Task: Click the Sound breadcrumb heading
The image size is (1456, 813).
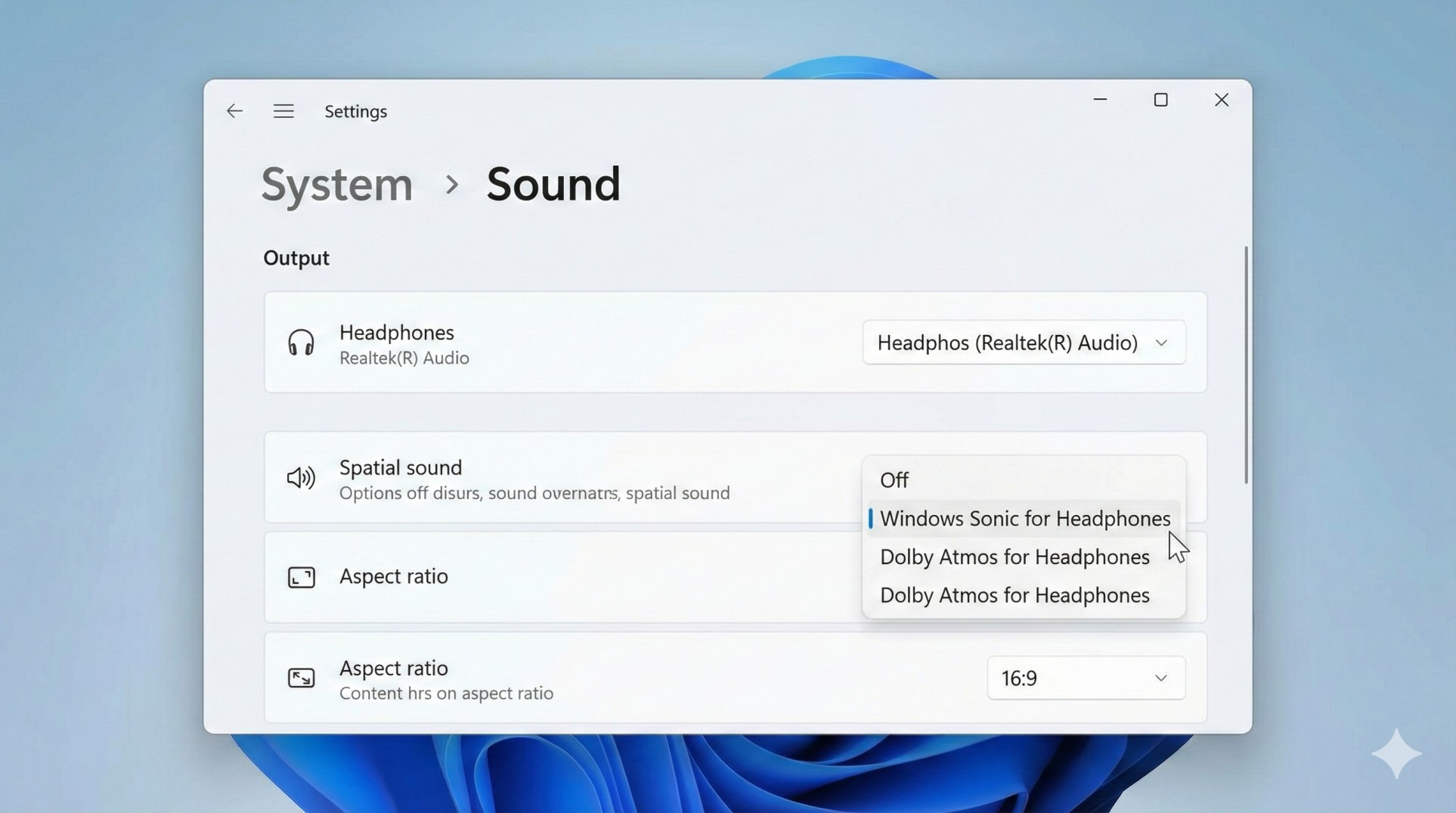Action: click(553, 184)
